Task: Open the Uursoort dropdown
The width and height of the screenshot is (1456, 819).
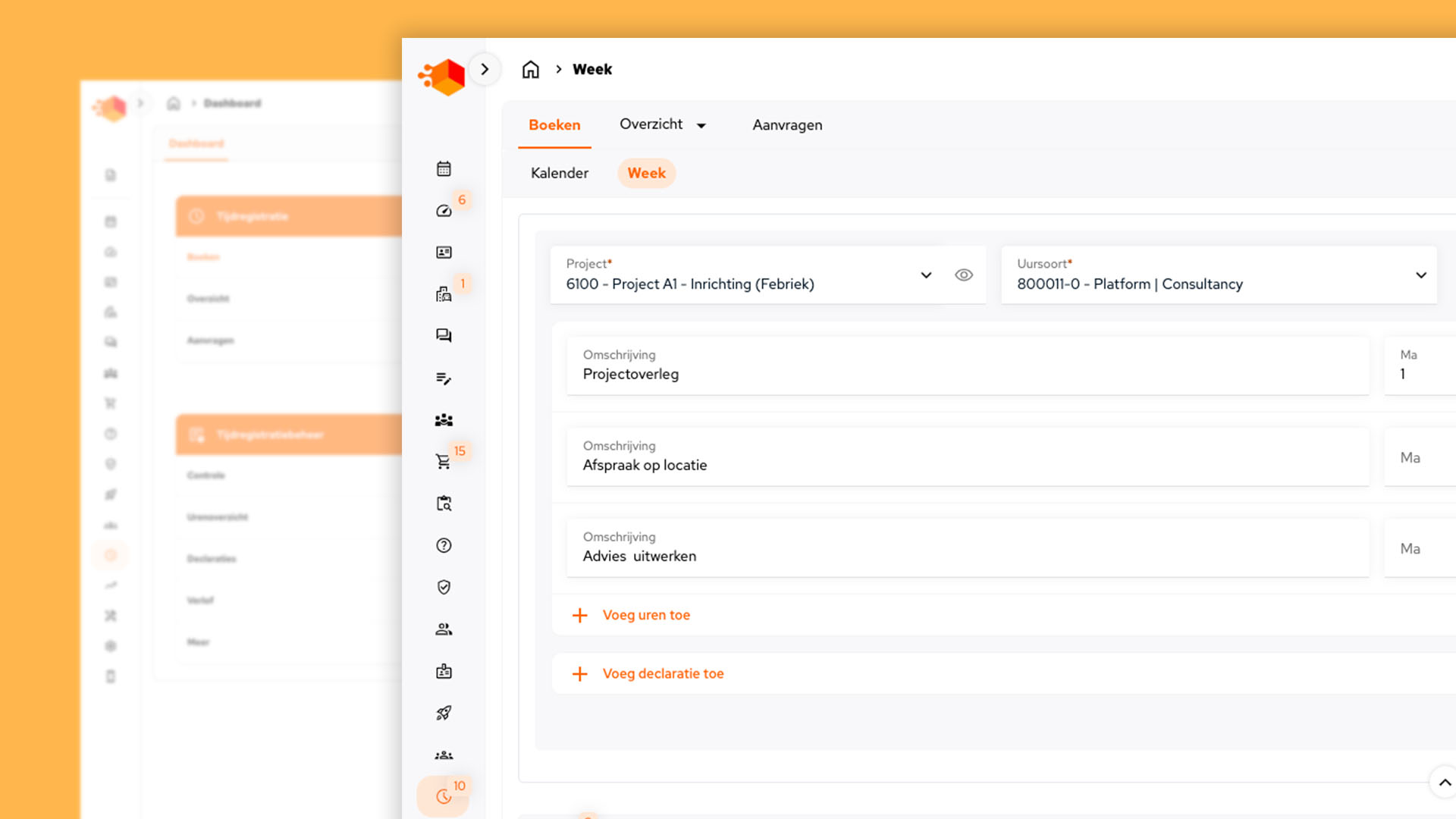Action: click(1420, 275)
